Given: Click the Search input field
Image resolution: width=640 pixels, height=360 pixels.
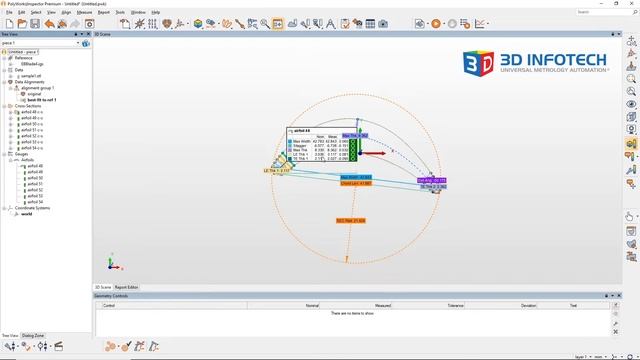Looking at the screenshot, I should 604,12.
